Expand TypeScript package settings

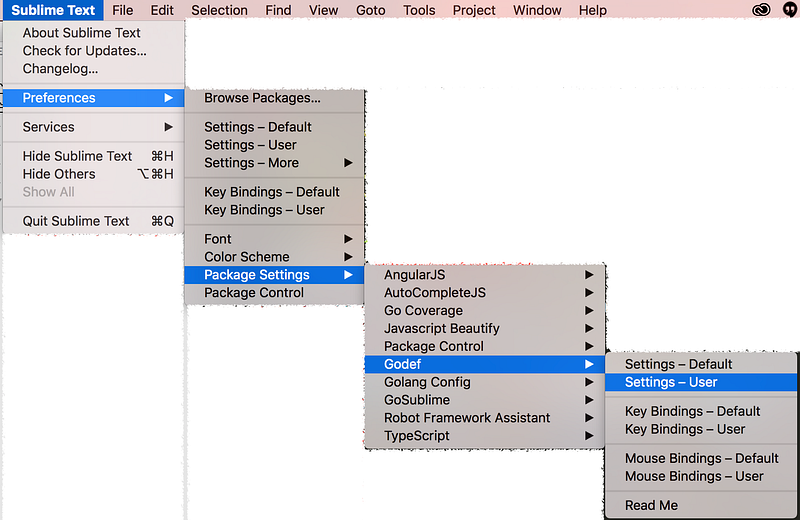point(485,435)
